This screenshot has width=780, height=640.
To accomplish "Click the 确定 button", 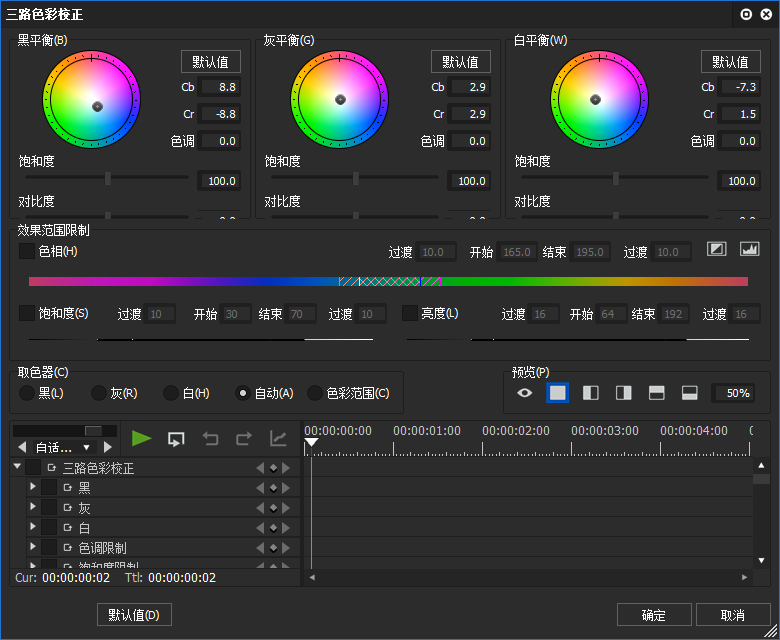I will click(x=654, y=615).
